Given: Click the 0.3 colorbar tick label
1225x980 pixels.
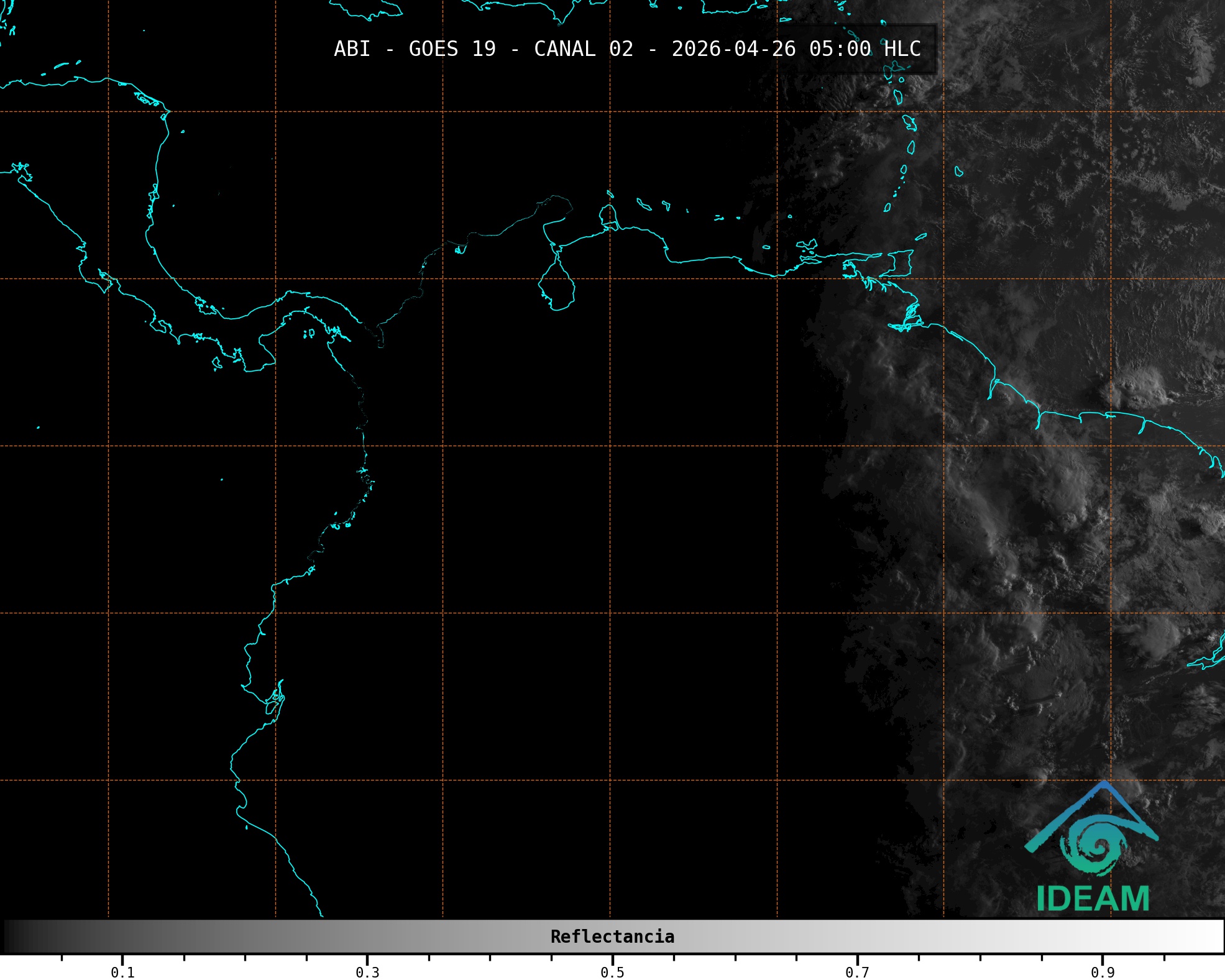Looking at the screenshot, I should (367, 972).
